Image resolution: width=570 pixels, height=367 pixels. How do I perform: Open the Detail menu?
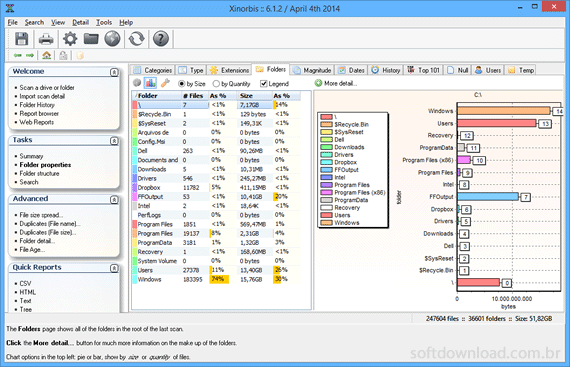coord(80,23)
